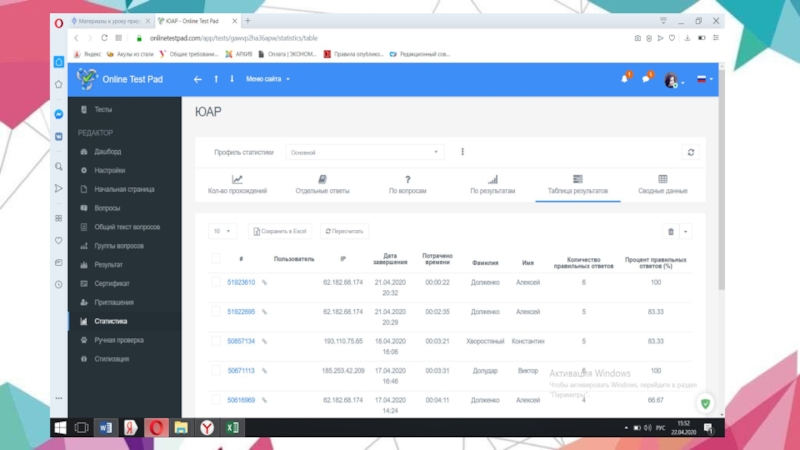Switch to the 'По вопросам' tab
Screen dimensions: 800x450
[x=407, y=185]
